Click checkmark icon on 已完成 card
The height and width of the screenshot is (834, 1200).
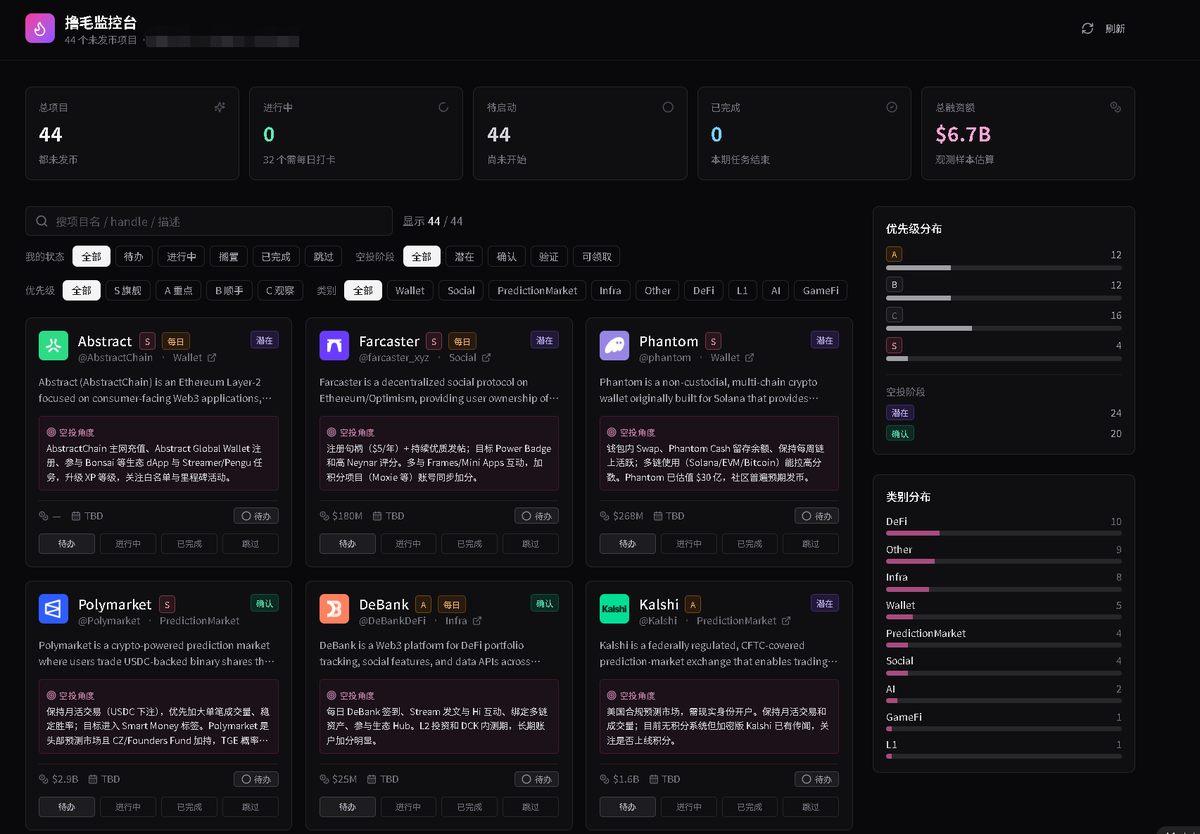tap(892, 107)
